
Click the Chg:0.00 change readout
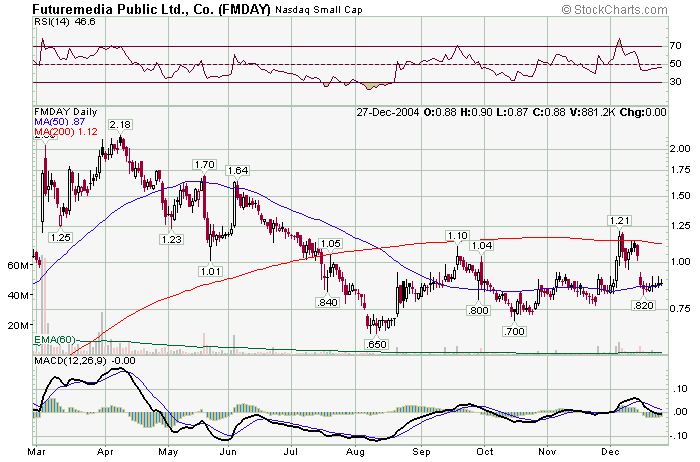643,112
